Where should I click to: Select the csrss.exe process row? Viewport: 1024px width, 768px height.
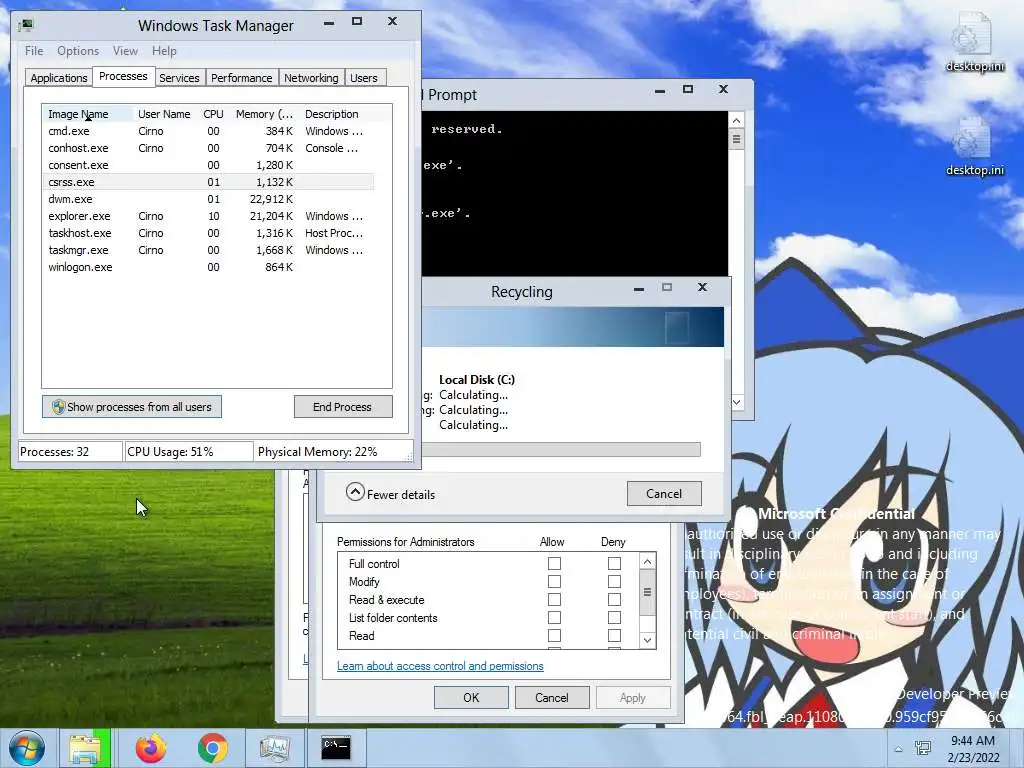[x=208, y=182]
